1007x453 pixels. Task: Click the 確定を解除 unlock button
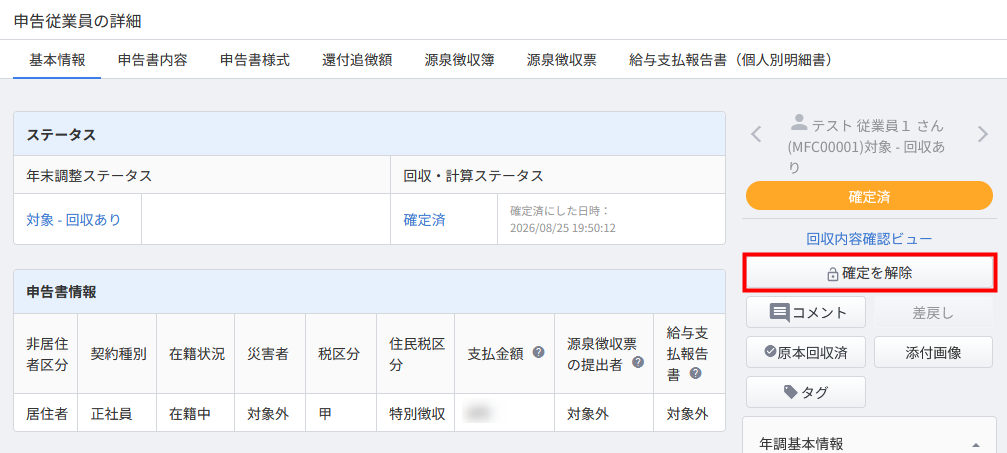click(870, 272)
